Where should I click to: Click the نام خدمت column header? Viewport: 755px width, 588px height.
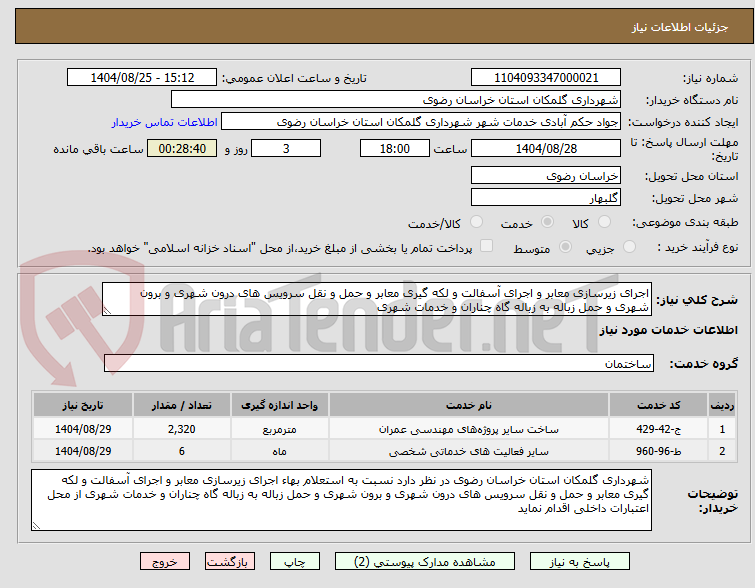469,405
